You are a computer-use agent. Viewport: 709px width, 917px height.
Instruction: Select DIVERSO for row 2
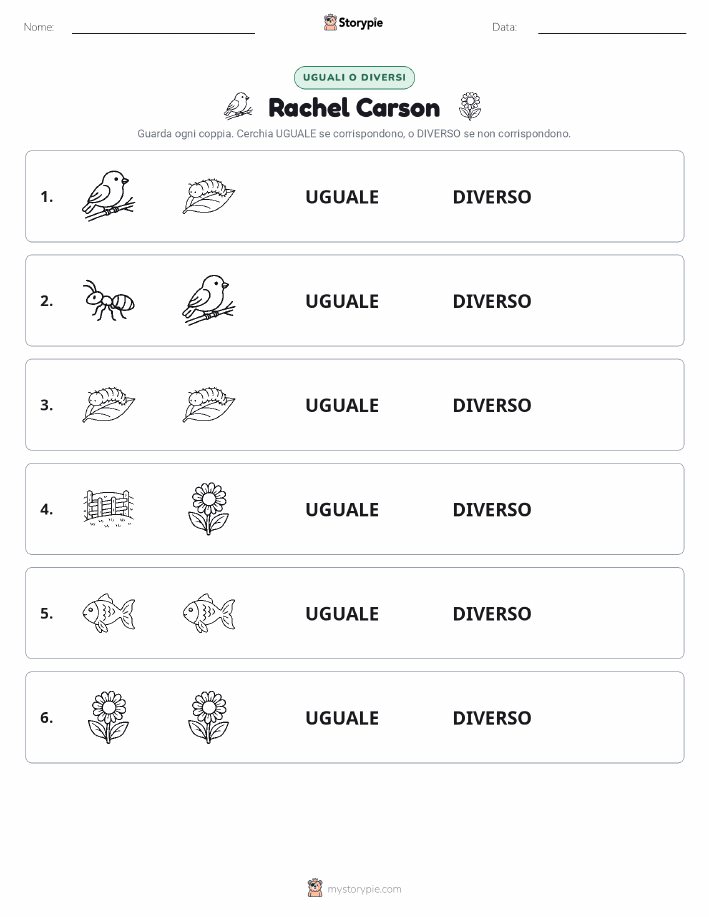pyautogui.click(x=492, y=301)
